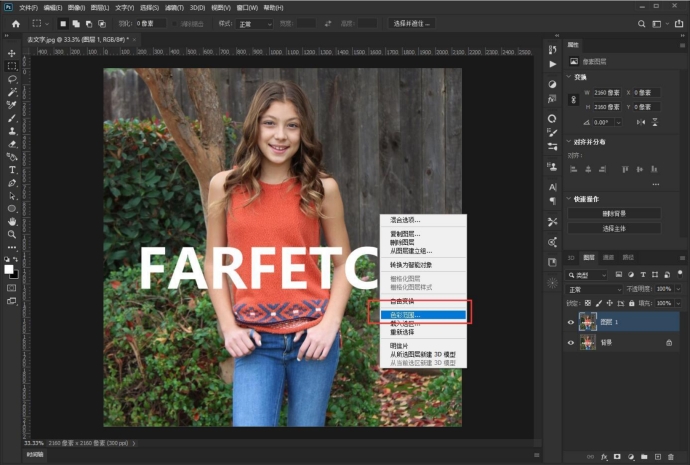The height and width of the screenshot is (465, 690).
Task: Select the Hand tool
Action: [12, 221]
